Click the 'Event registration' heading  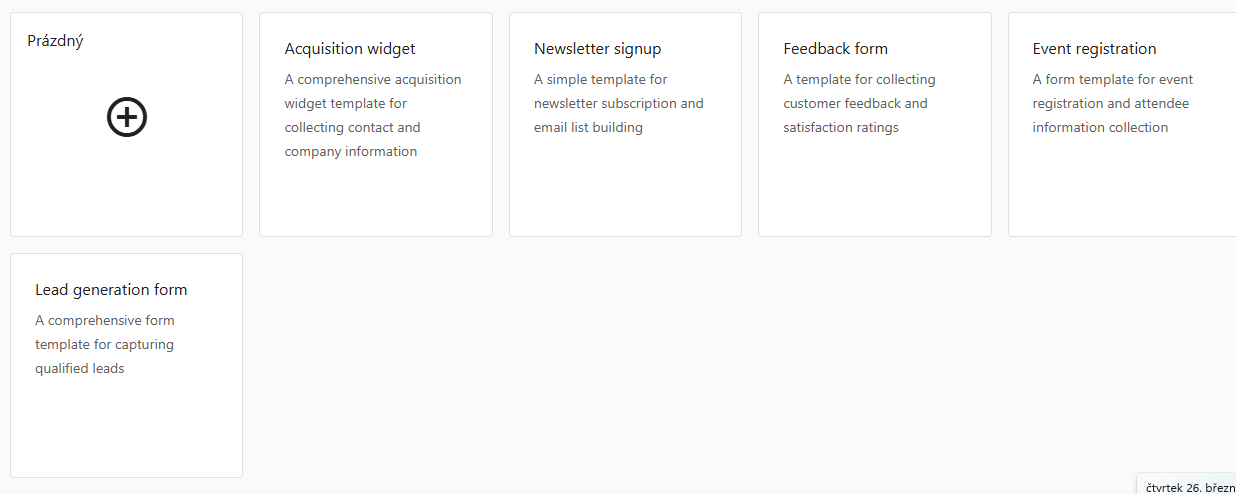point(1094,49)
